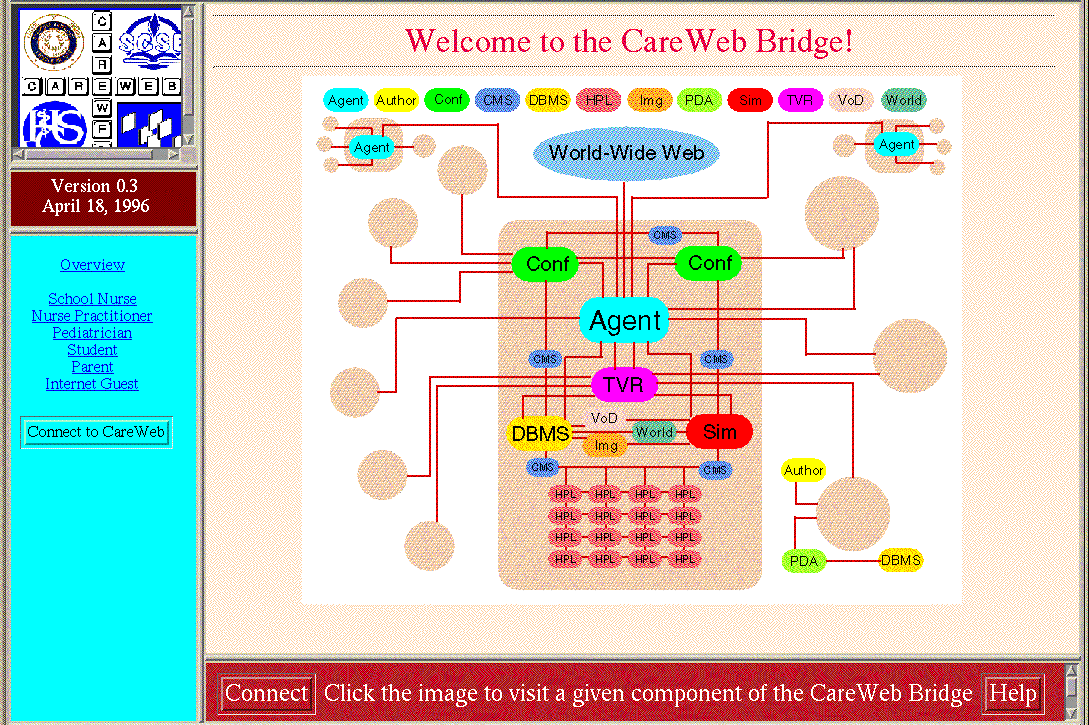
Task: Click the logo frame vertical scrollbar
Action: pos(189,75)
